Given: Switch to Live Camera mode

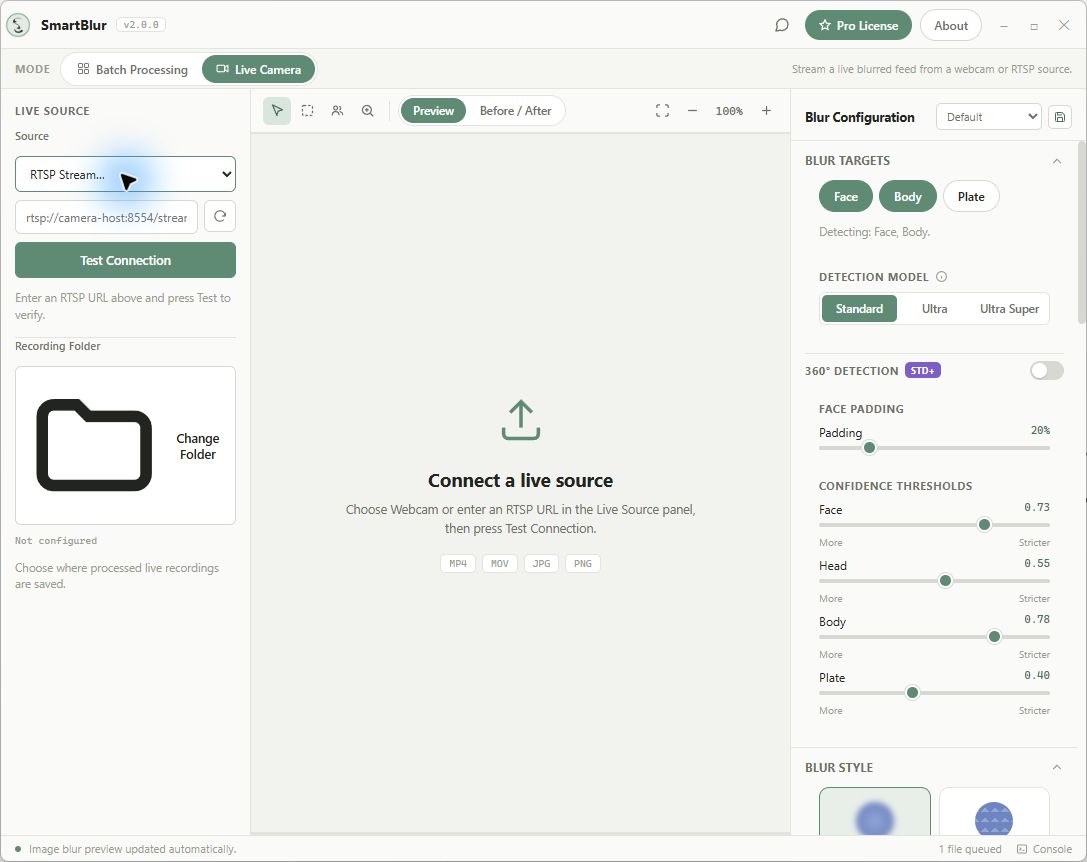Looking at the screenshot, I should pos(259,69).
